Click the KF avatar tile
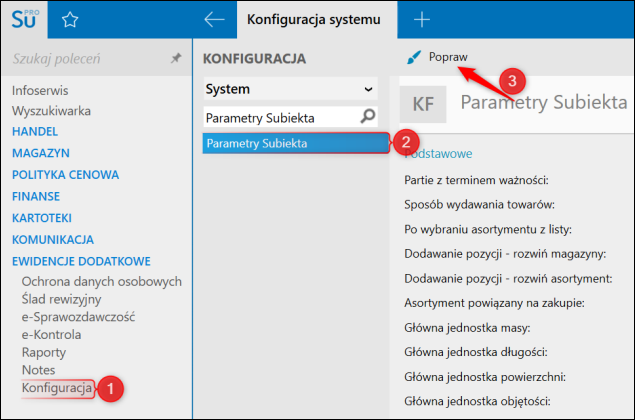 coord(423,104)
